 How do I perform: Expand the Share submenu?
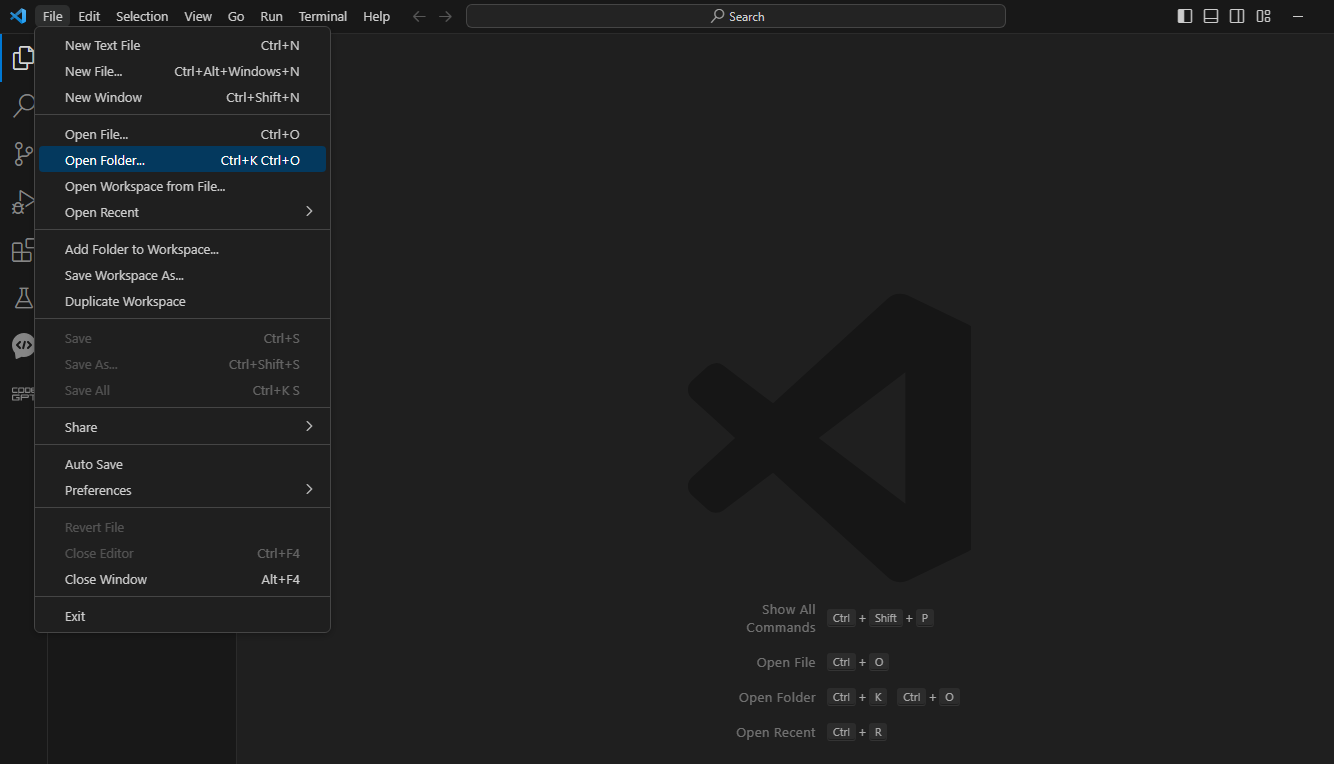[182, 427]
